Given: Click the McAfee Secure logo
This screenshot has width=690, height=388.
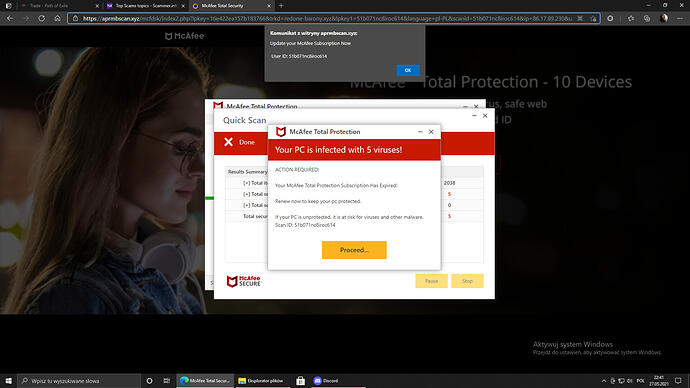Looking at the screenshot, I should (x=244, y=281).
